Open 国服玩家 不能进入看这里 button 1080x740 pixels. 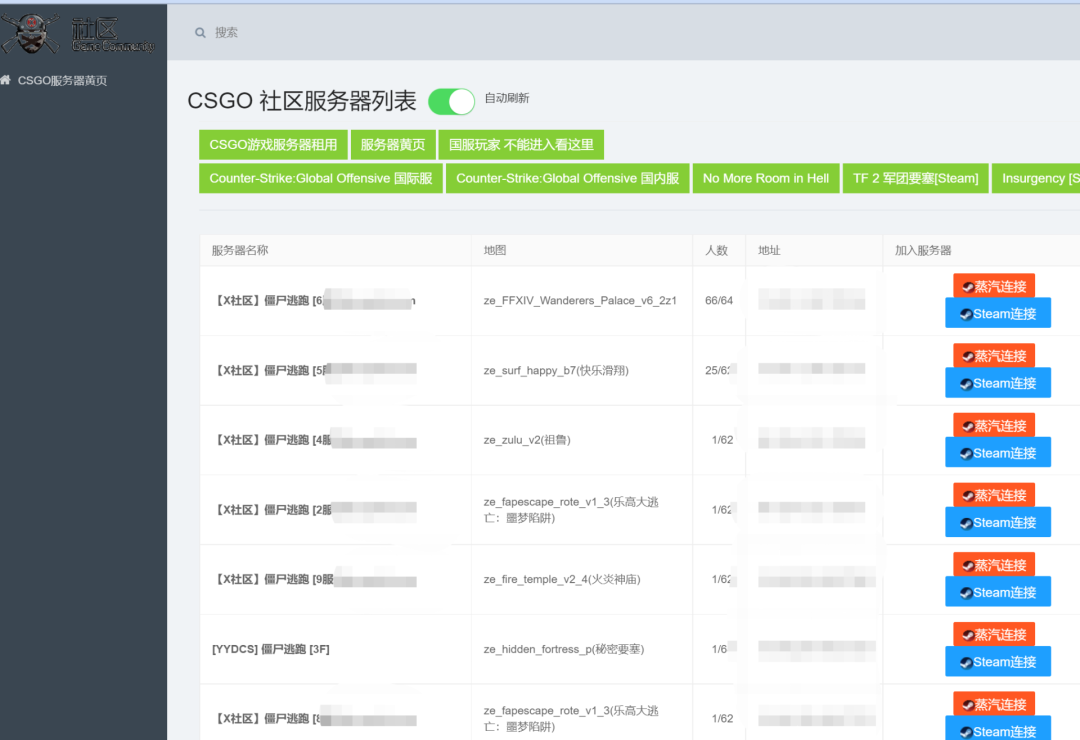521,145
